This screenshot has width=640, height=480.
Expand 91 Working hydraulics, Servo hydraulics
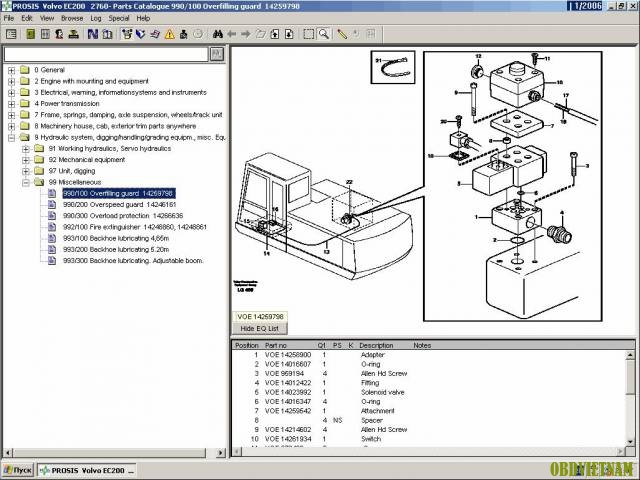click(x=26, y=149)
